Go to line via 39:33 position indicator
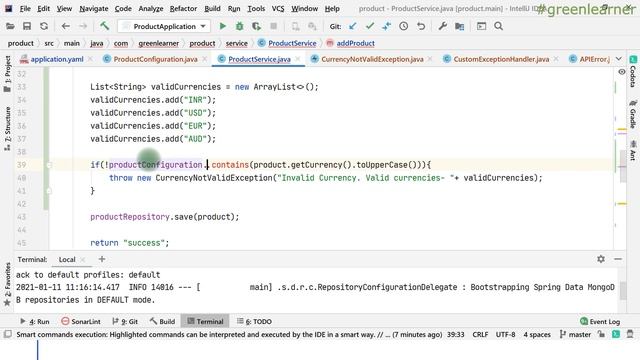Screen dimensions: 640x360 pos(456,334)
